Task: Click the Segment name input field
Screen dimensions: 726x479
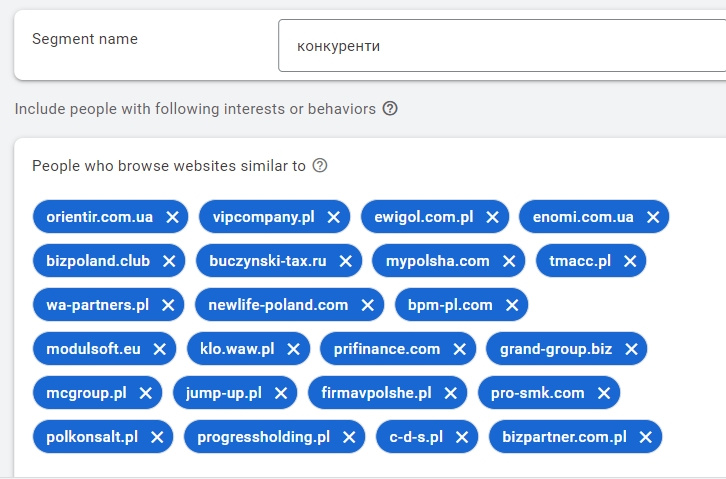Action: [x=500, y=46]
